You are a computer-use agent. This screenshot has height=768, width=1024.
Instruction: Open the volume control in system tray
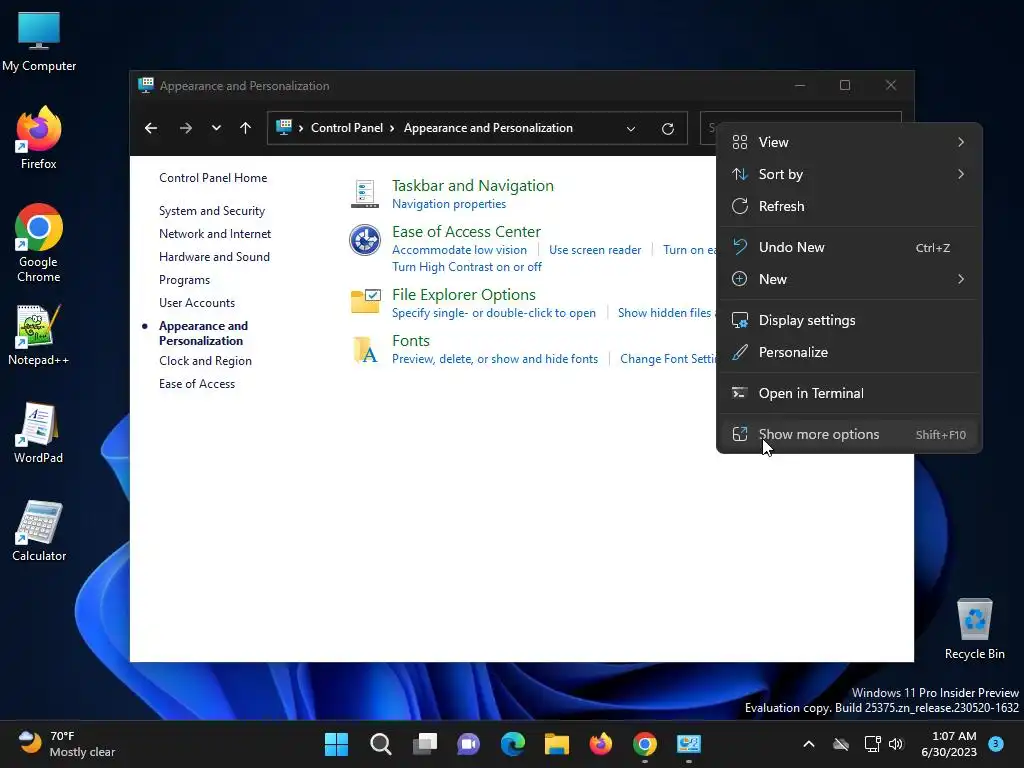[896, 744]
